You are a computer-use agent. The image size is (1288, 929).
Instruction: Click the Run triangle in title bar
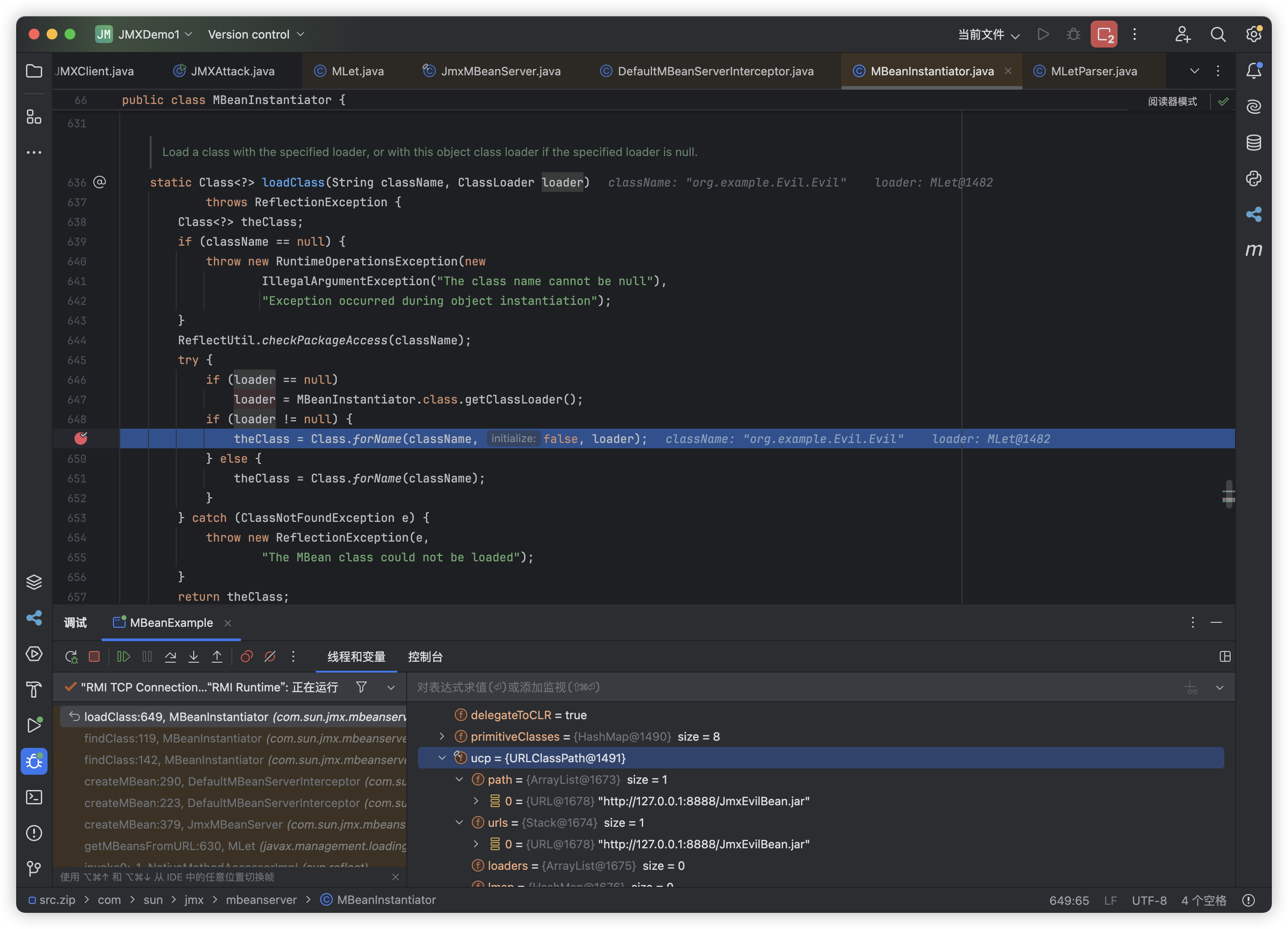(1043, 35)
